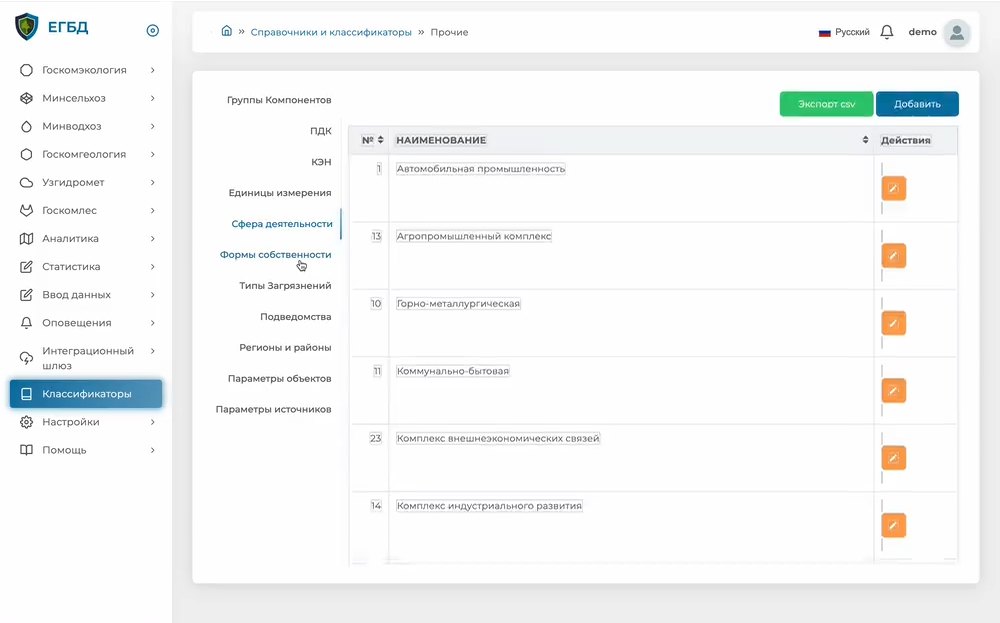Select Группы Компонентов tab

(279, 100)
